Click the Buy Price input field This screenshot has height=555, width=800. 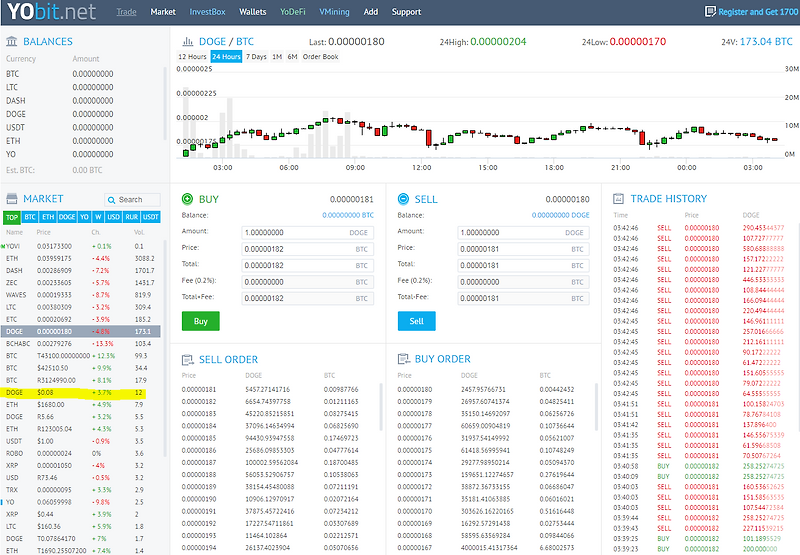pos(307,249)
